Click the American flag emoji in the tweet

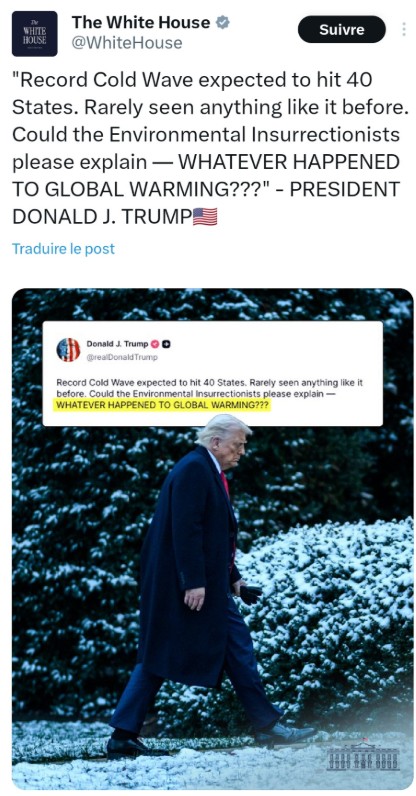(205, 216)
